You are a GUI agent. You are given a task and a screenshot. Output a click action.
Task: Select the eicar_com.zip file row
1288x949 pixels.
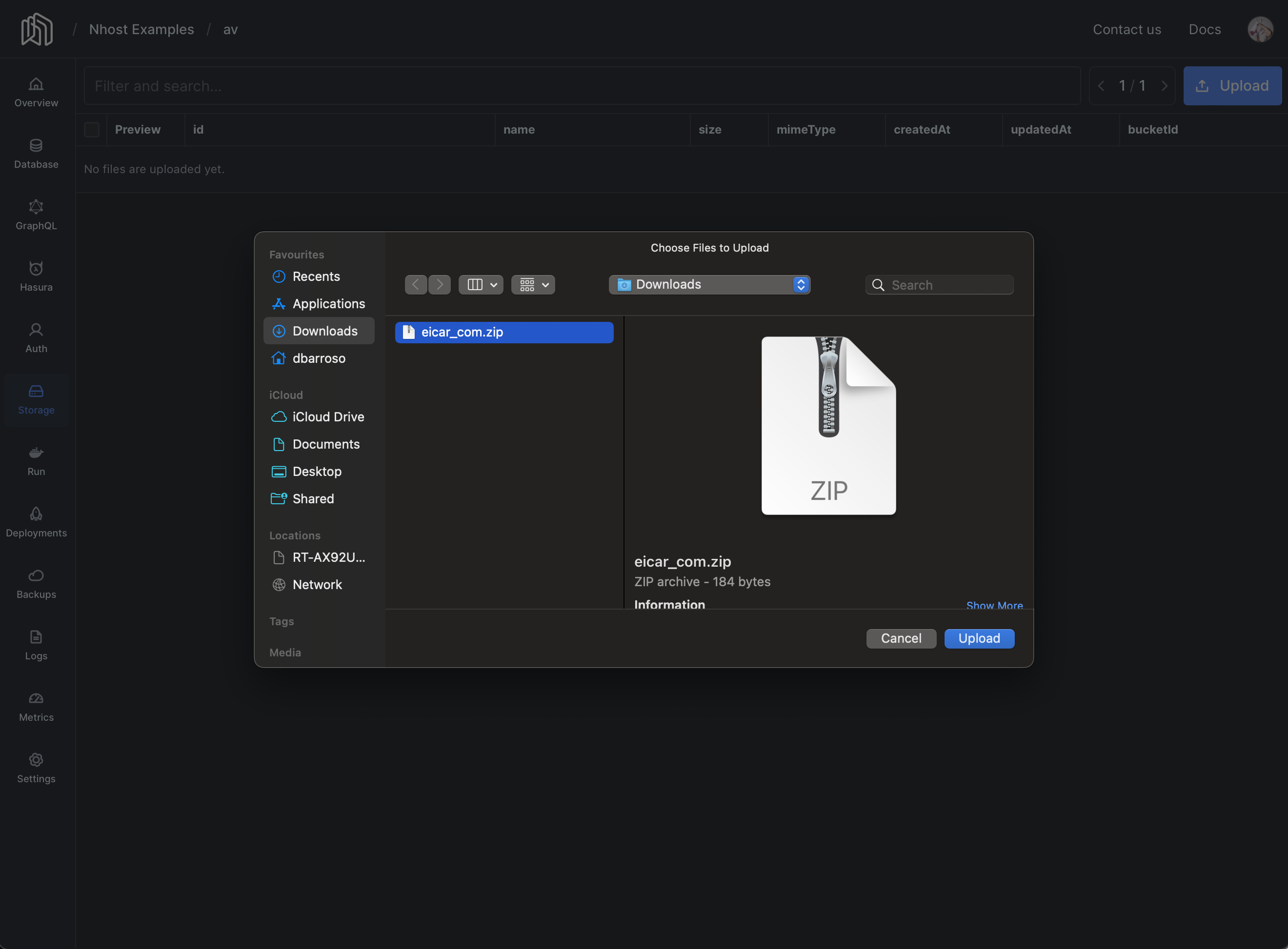503,332
